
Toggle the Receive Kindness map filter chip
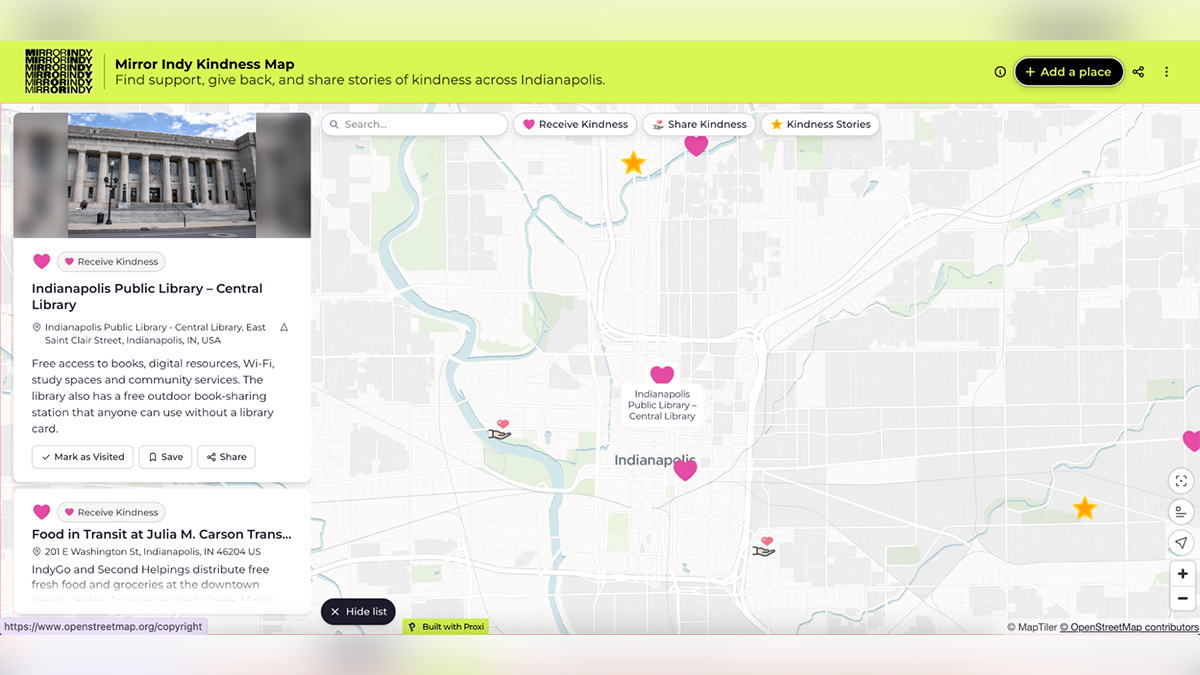(576, 124)
